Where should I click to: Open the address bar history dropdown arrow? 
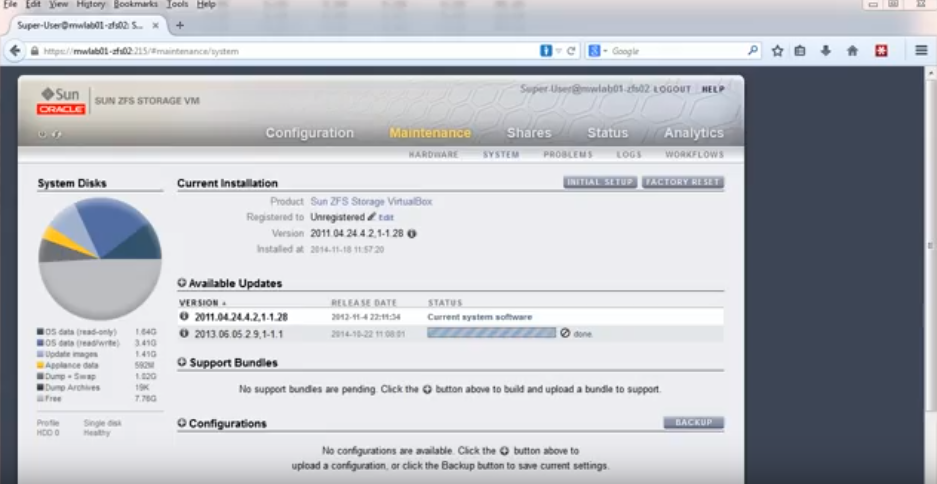559,51
